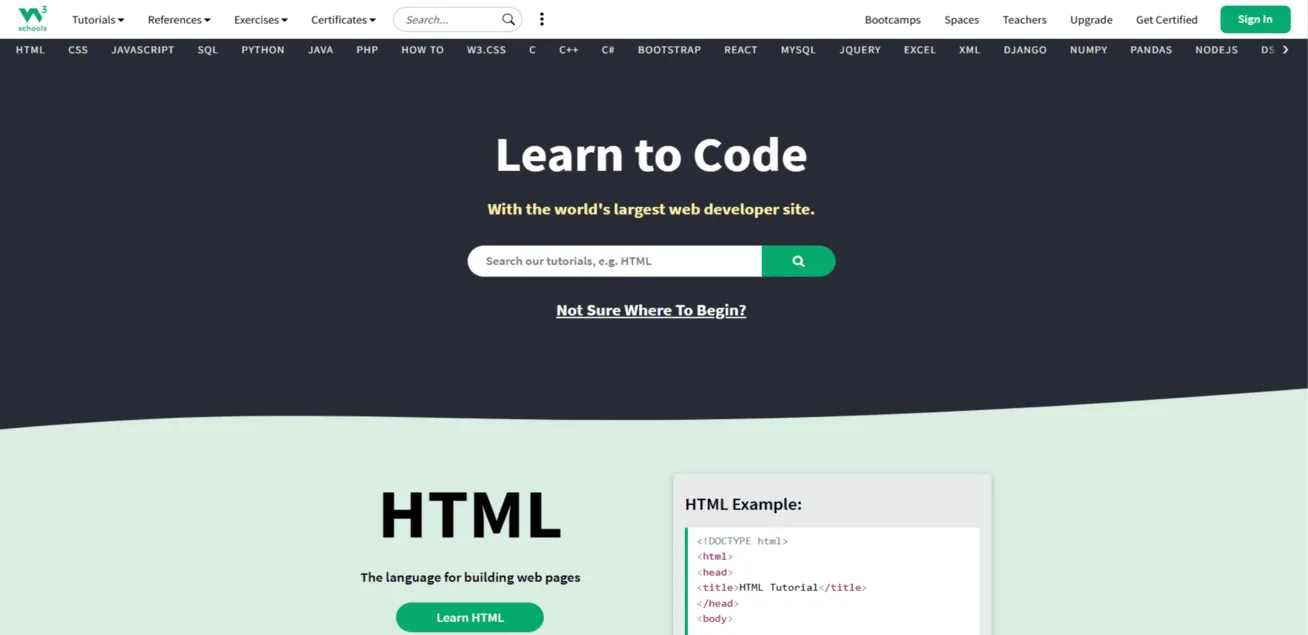Click '<!DOCTYPE html>' code line
Image resolution: width=1308 pixels, height=635 pixels.
tap(742, 541)
